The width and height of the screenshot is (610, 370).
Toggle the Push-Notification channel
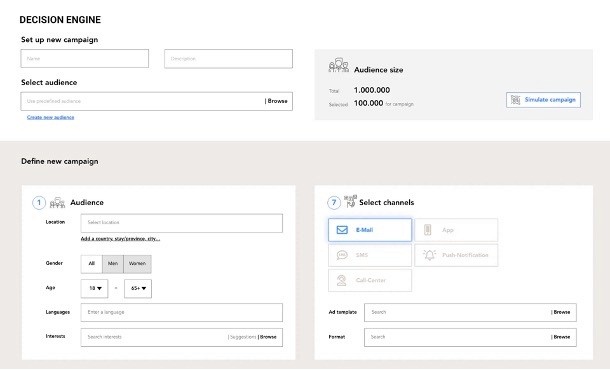click(x=456, y=255)
